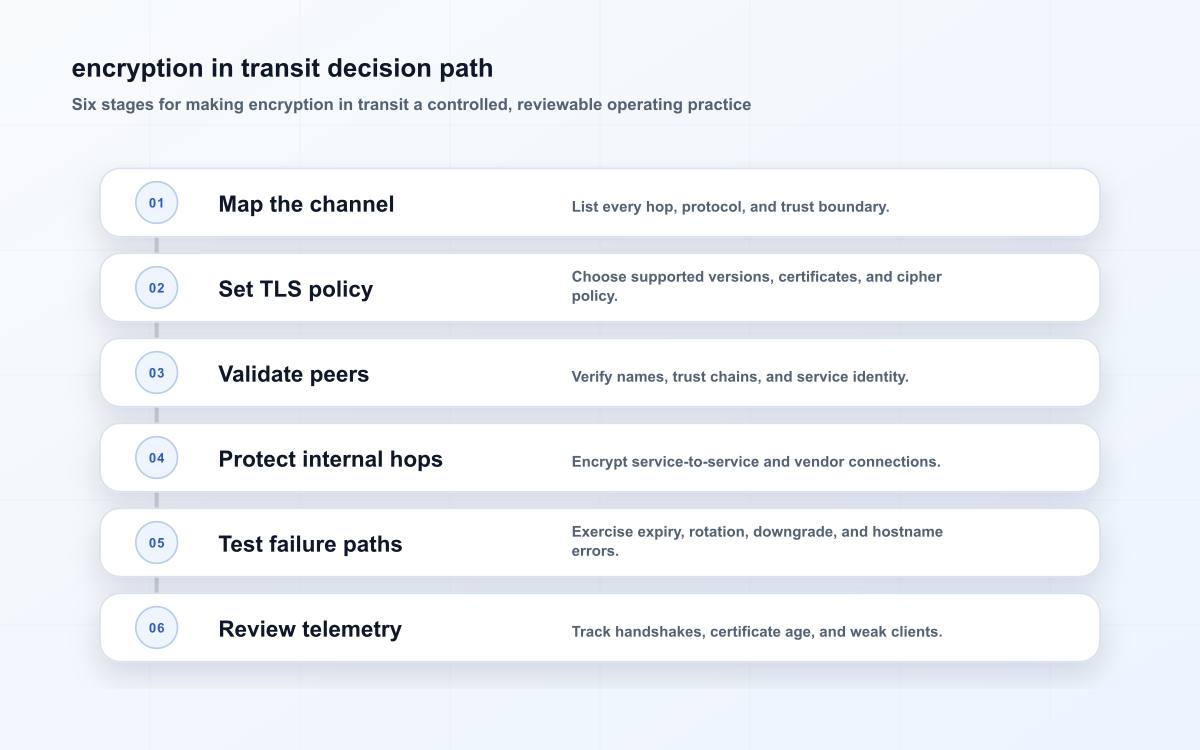Click description "List every hop, protocol, and trust boundary"
1200x750 pixels.
[x=730, y=207]
